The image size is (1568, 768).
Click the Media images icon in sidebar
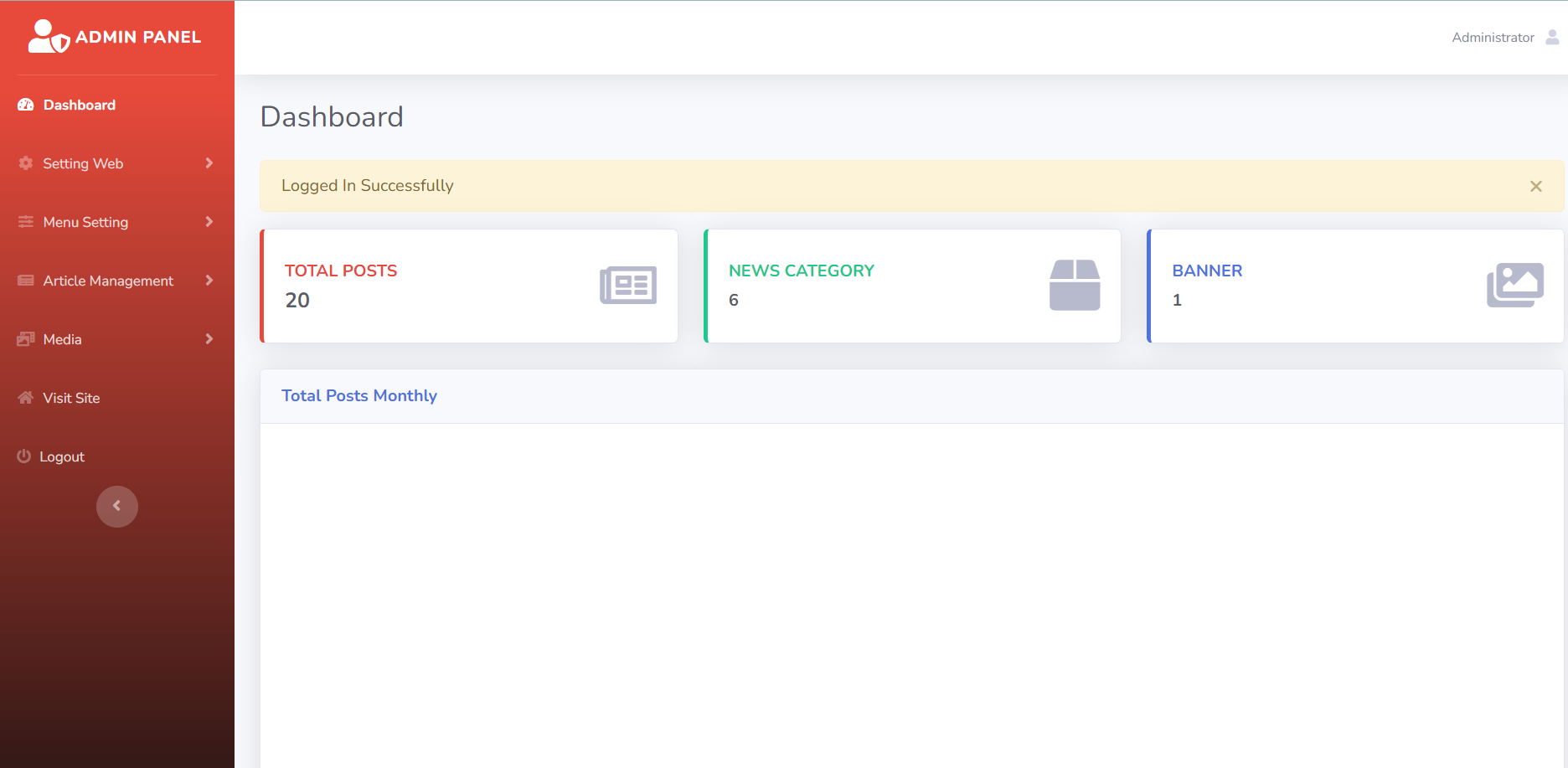pyautogui.click(x=26, y=339)
